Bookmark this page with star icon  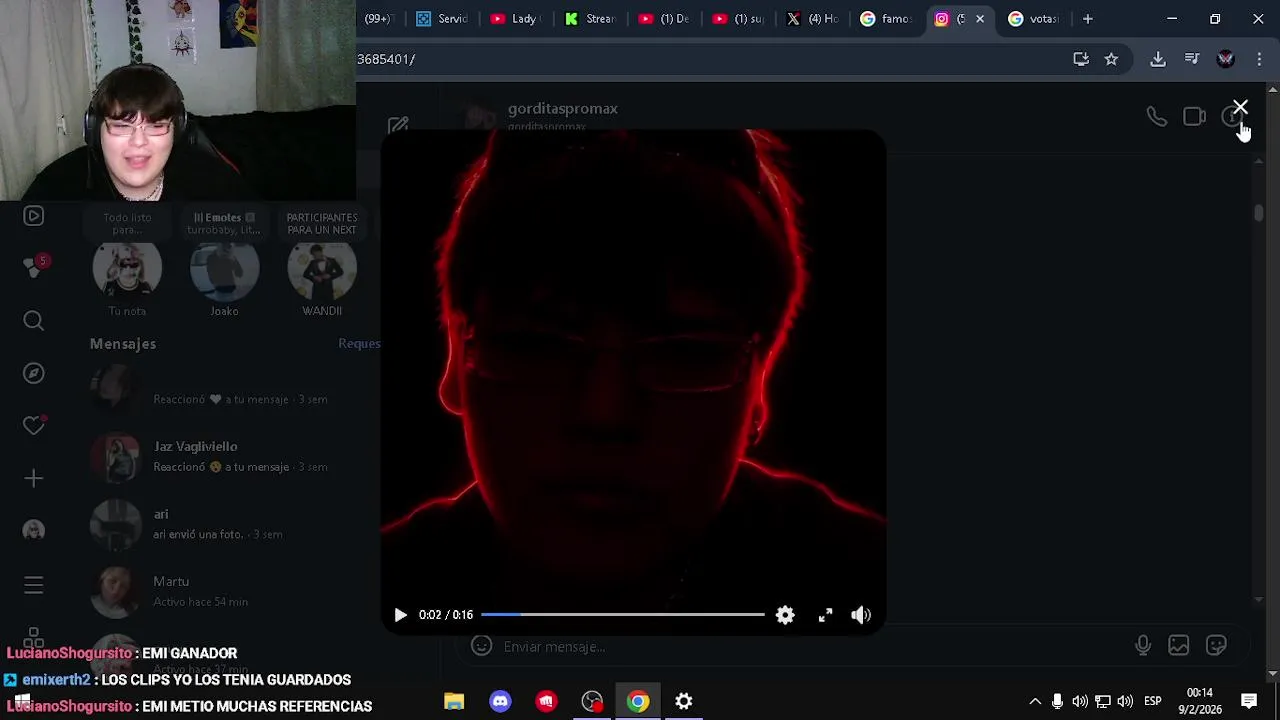pos(1111,59)
